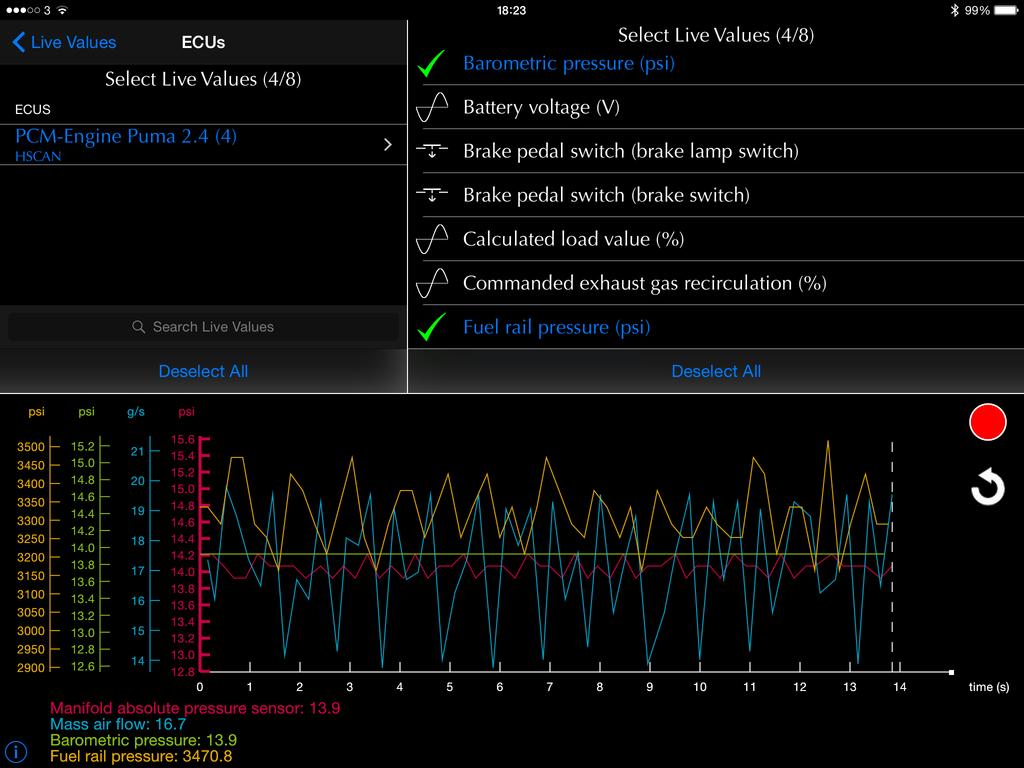Click the Calculated load value waveform icon

tap(432, 239)
